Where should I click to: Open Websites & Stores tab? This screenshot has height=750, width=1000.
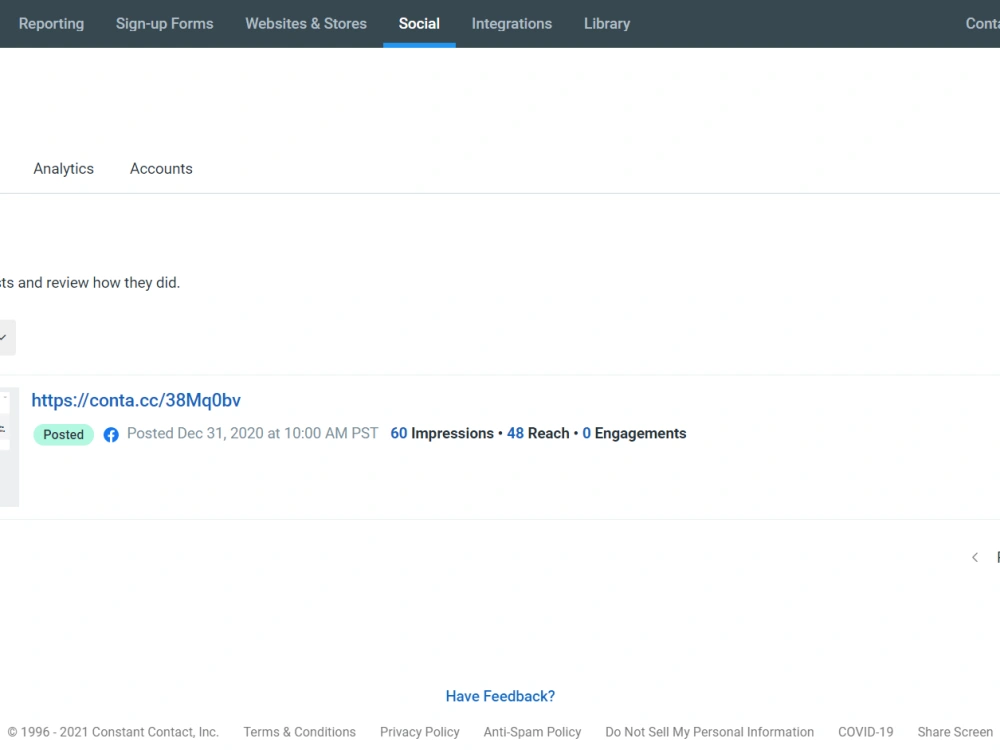click(306, 24)
